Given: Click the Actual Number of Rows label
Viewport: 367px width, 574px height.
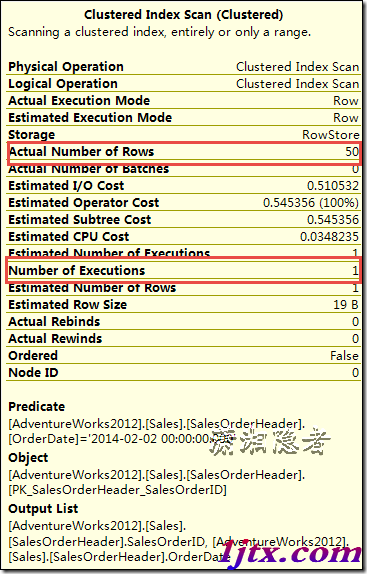Looking at the screenshot, I should tap(81, 152).
